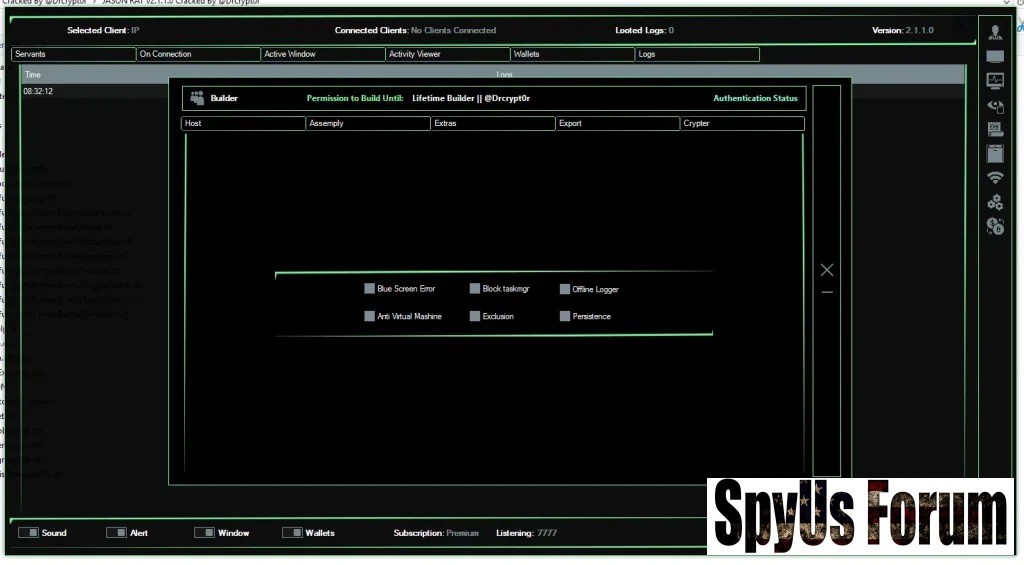Screen dimensions: 1024x565
Task: Select the activity pulse monitor icon
Action: pyautogui.click(x=995, y=81)
